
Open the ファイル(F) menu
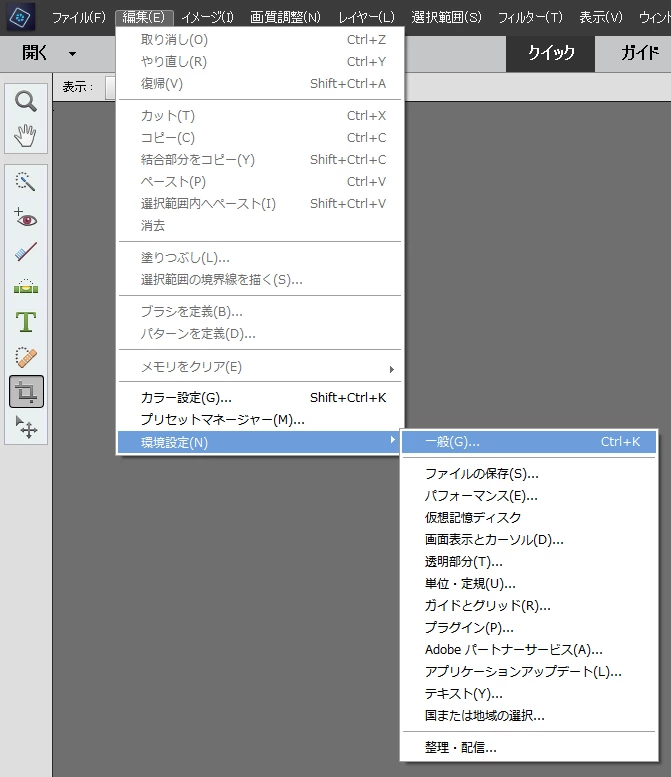pyautogui.click(x=79, y=18)
